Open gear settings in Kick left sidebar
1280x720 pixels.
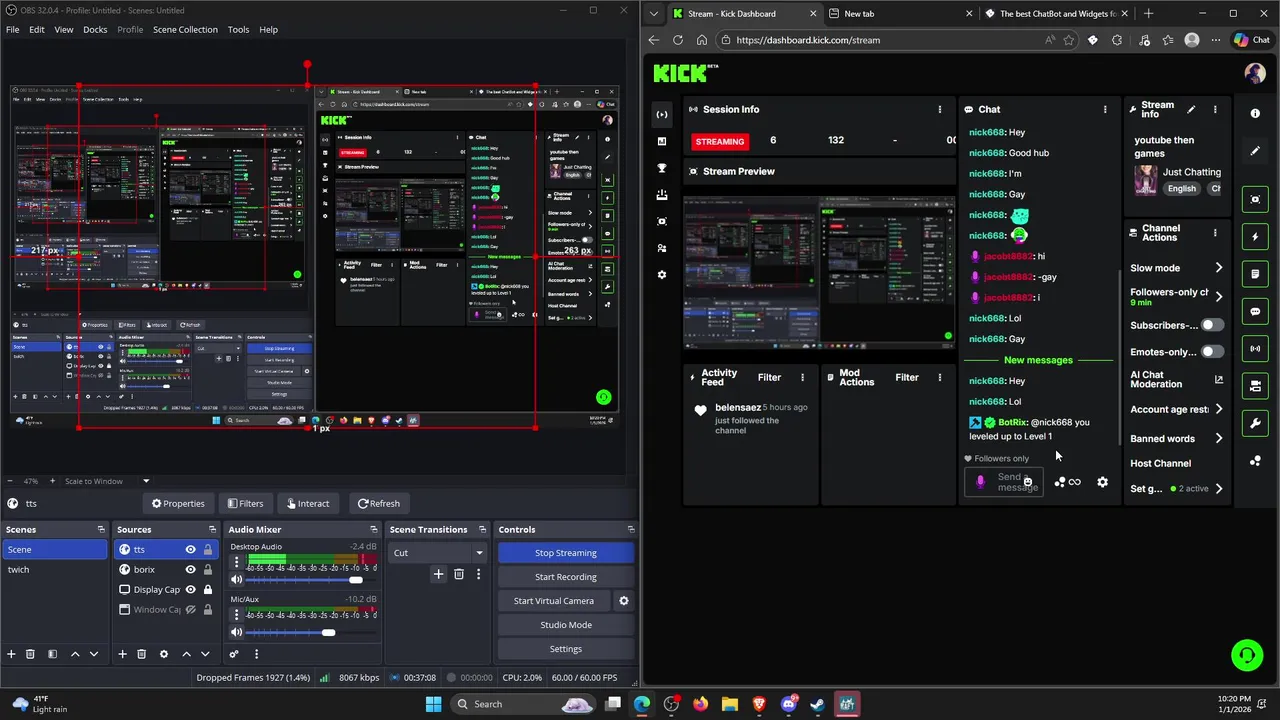click(662, 275)
